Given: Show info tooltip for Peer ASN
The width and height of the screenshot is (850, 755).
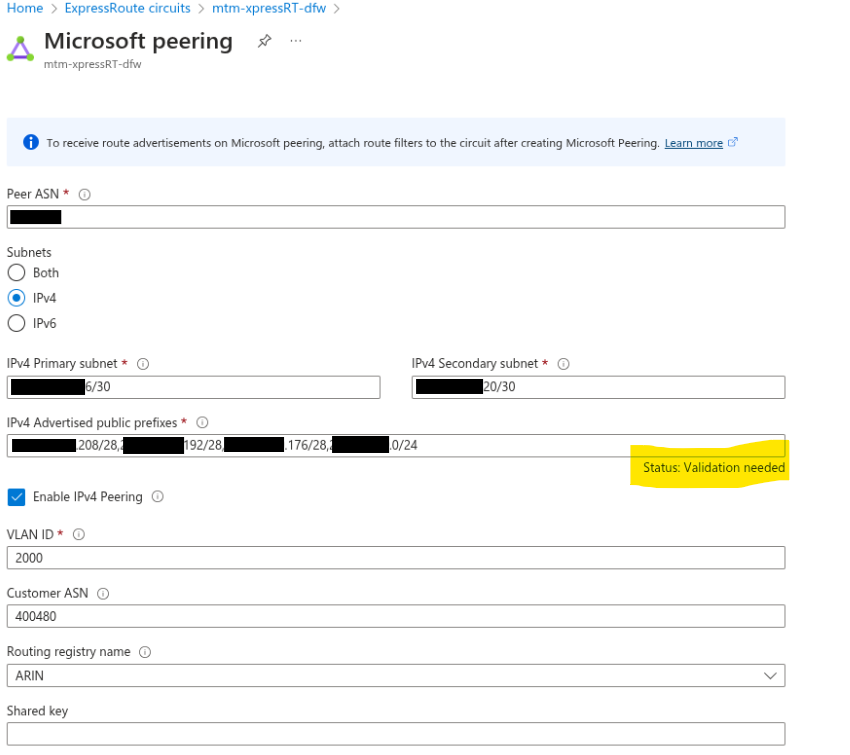Looking at the screenshot, I should coord(85,195).
